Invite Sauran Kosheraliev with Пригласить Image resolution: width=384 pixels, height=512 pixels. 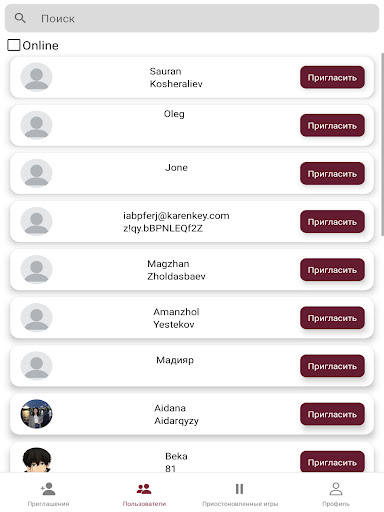point(332,77)
